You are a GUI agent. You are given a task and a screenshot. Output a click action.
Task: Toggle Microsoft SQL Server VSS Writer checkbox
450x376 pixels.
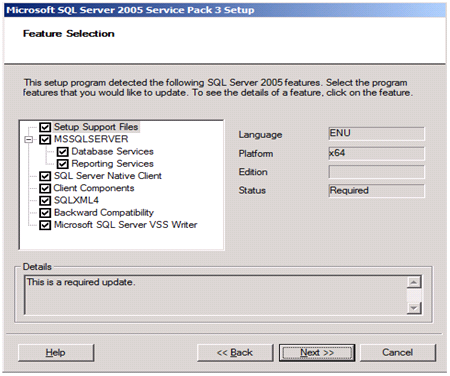(45, 225)
